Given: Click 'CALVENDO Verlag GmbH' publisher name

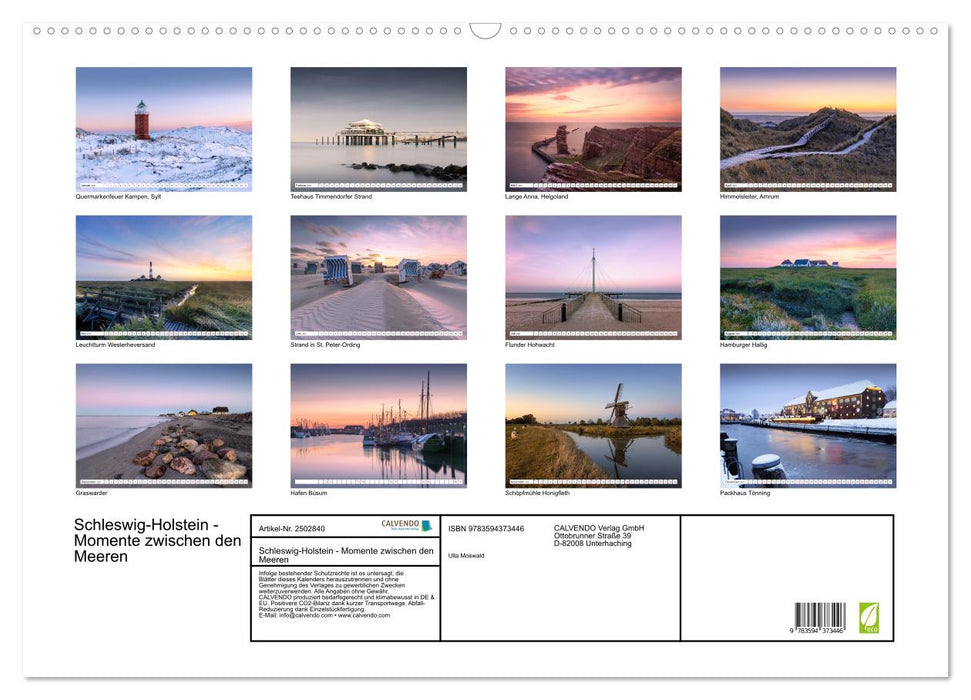Looking at the screenshot, I should click(599, 528).
